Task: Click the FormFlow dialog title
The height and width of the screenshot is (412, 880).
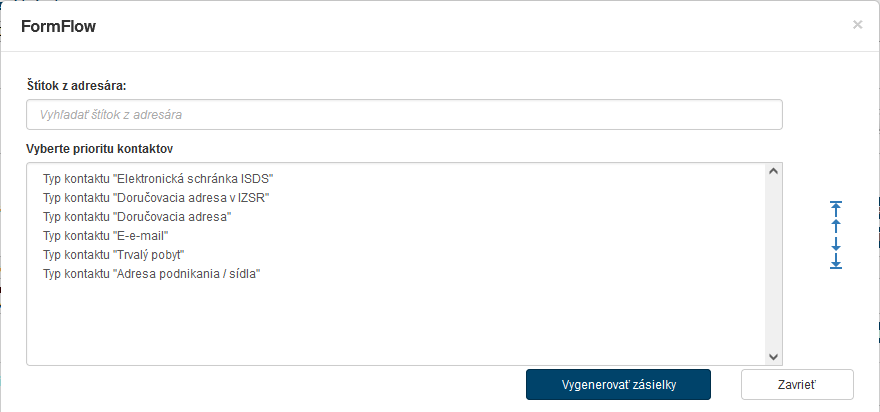Action: coord(58,26)
